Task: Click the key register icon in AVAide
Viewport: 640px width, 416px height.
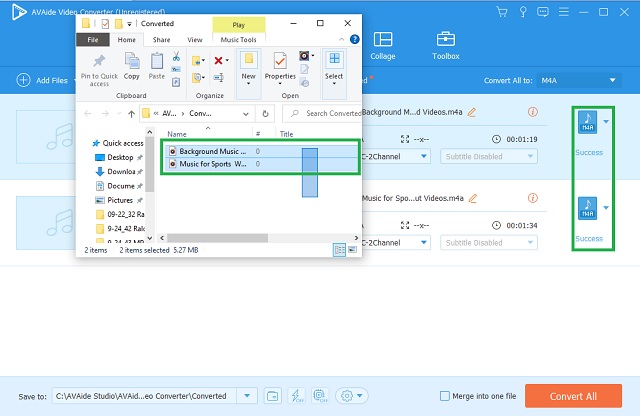Action: point(522,12)
